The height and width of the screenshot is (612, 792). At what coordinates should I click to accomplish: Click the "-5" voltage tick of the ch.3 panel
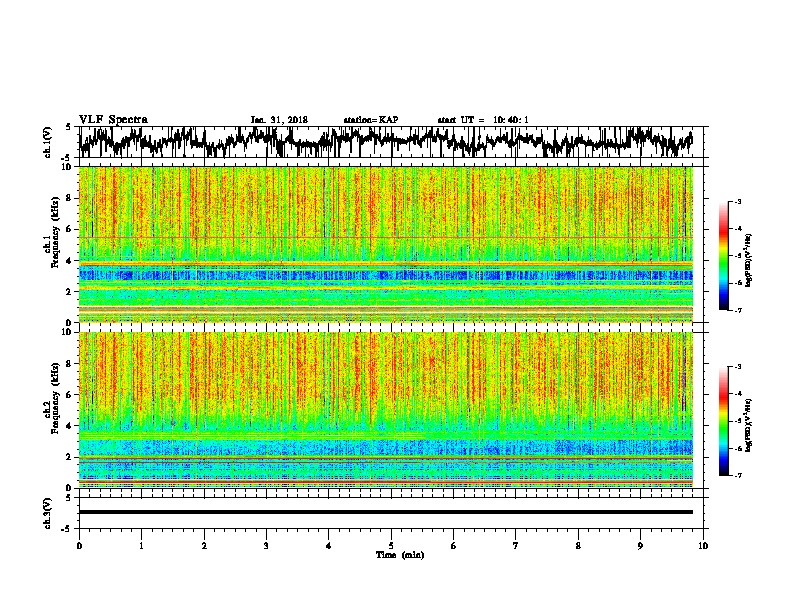(67, 529)
